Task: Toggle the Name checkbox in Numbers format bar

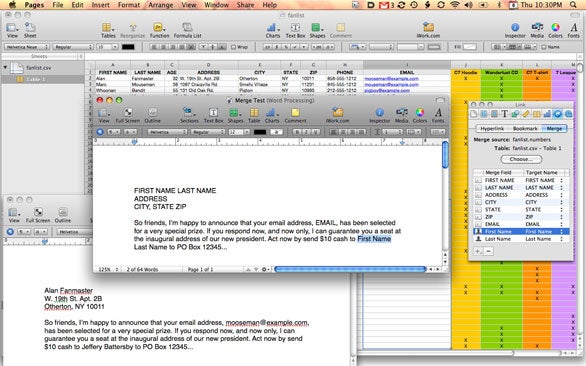Action: 544,47
